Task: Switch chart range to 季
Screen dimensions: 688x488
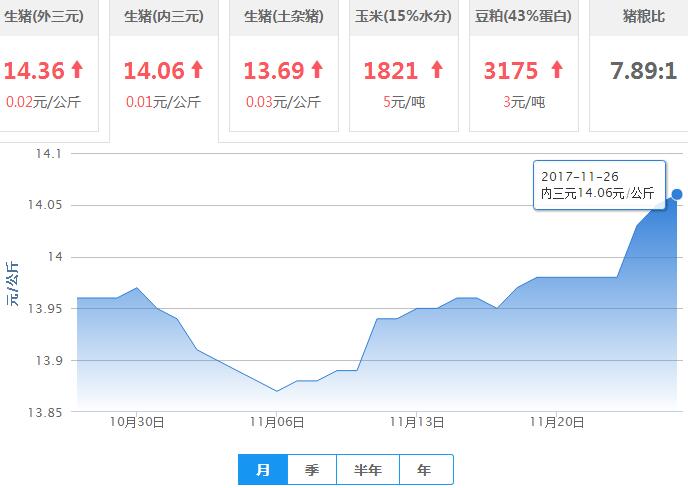Action: click(312, 470)
